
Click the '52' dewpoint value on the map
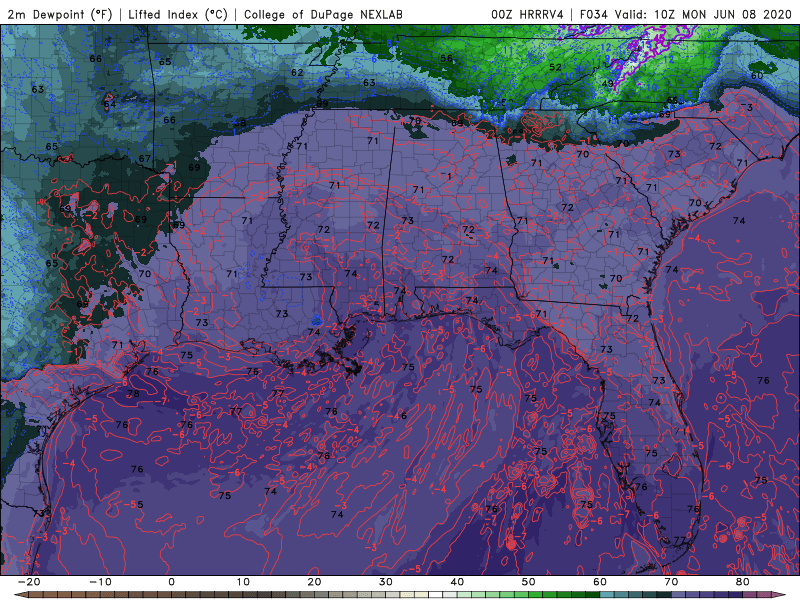pos(556,67)
